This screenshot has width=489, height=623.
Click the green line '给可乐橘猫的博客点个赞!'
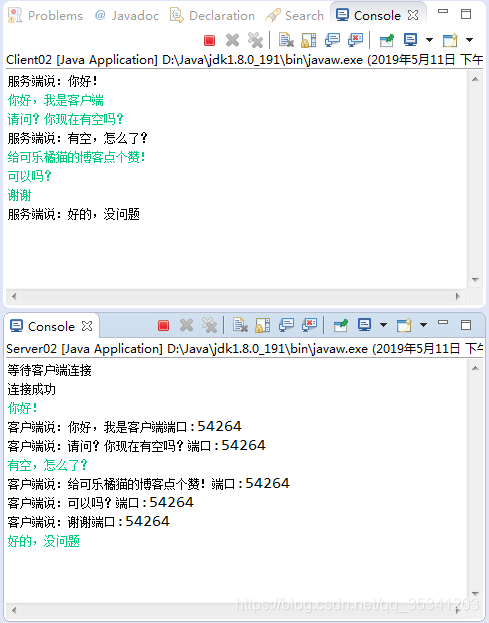77,157
